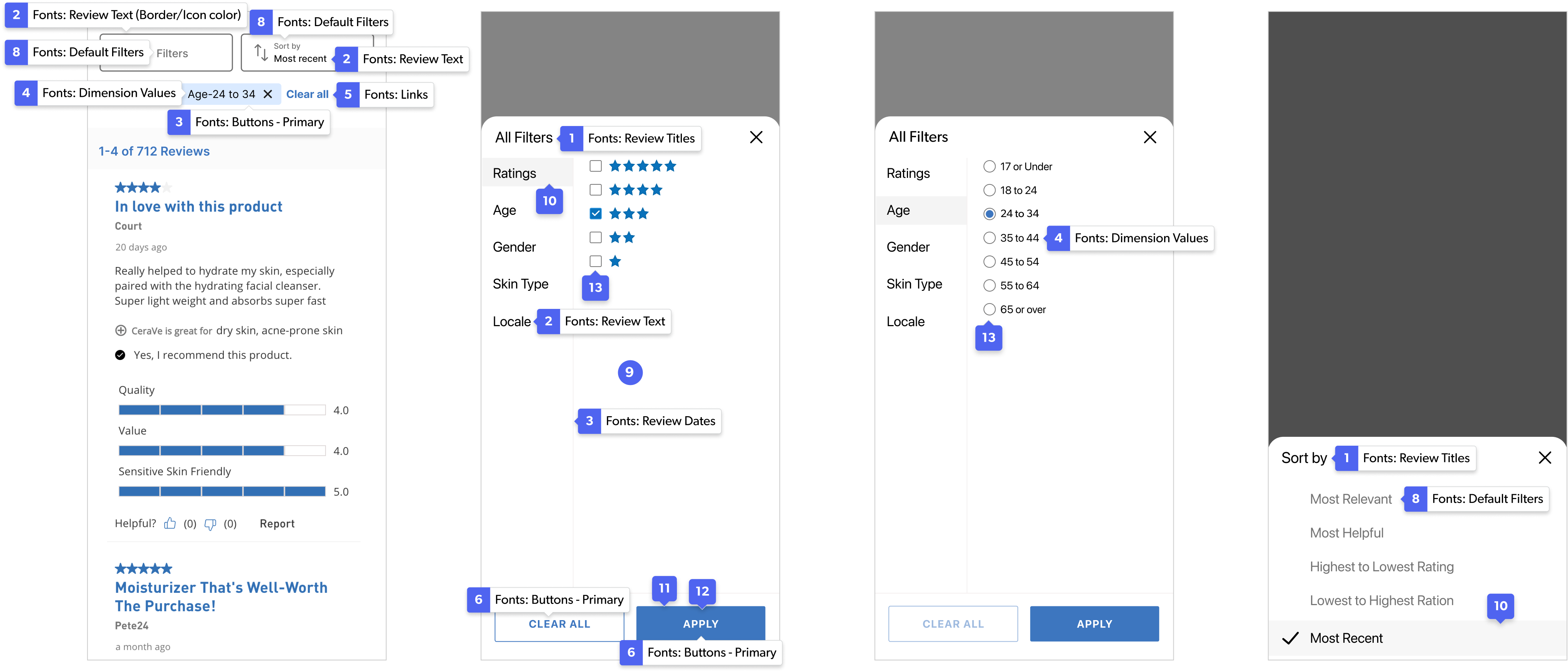
Task: Choose Most Helpful sort option
Action: (x=1346, y=533)
